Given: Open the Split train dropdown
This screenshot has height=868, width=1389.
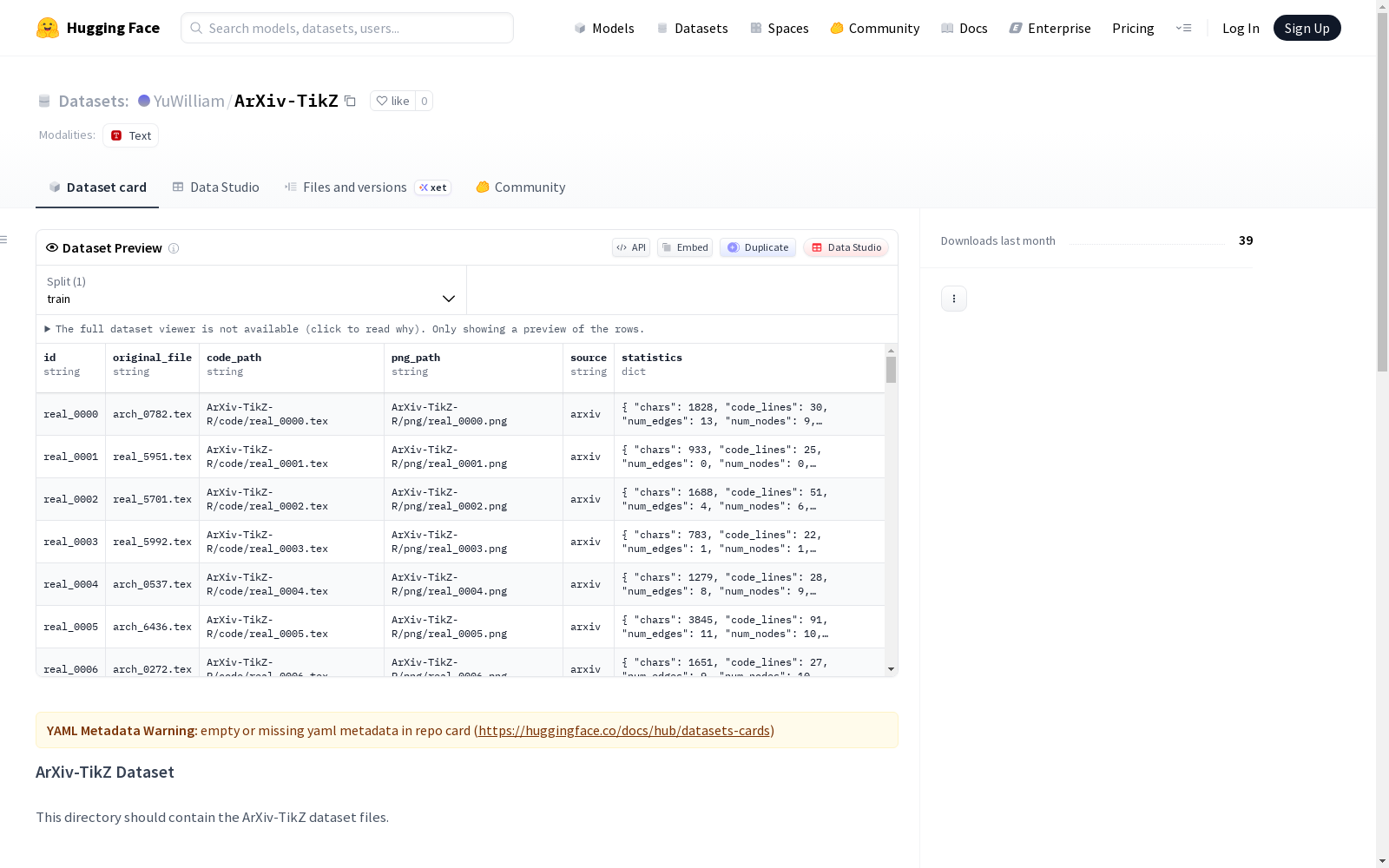Looking at the screenshot, I should (x=251, y=290).
